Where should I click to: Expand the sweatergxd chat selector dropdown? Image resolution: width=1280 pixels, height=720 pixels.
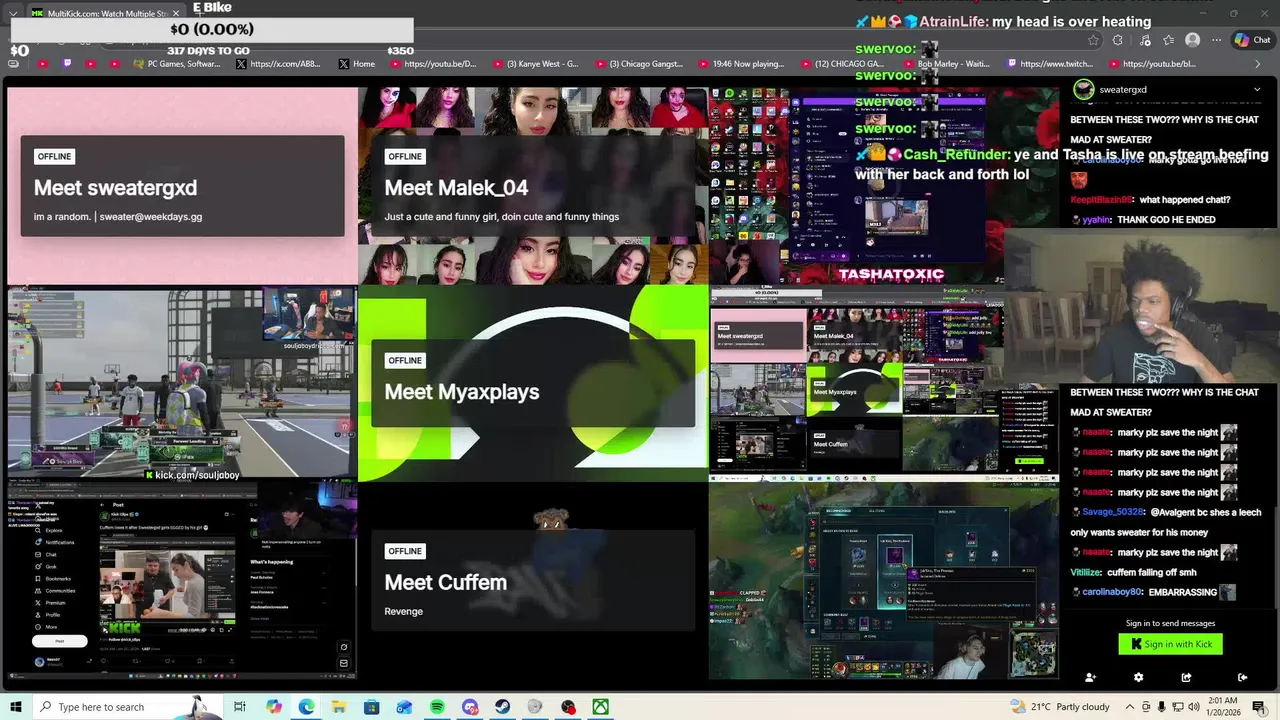pyautogui.click(x=1257, y=90)
